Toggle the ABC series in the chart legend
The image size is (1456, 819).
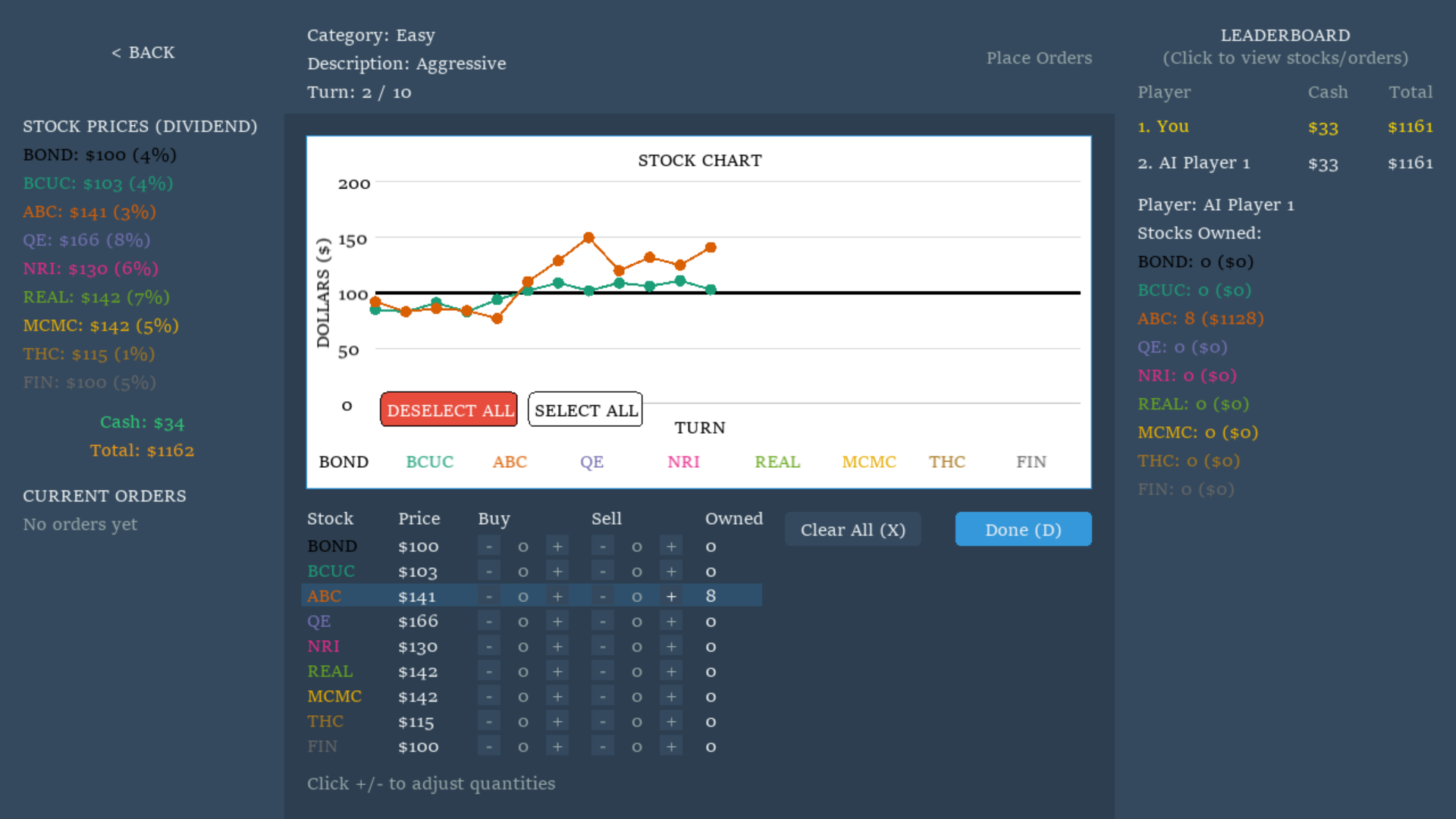510,462
